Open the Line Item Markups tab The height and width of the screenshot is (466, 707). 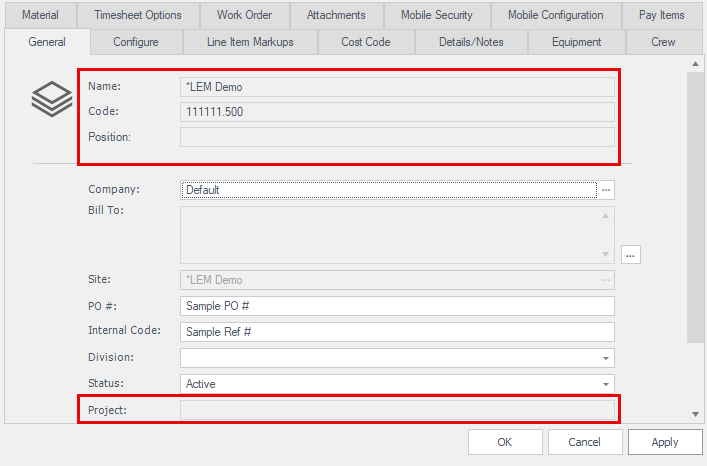pos(250,42)
